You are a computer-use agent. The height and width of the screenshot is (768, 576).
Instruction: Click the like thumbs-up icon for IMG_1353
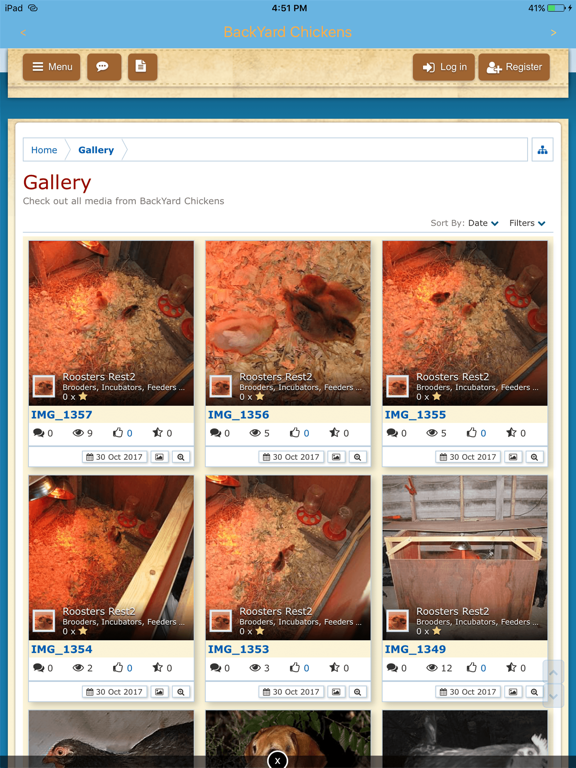[x=295, y=667]
